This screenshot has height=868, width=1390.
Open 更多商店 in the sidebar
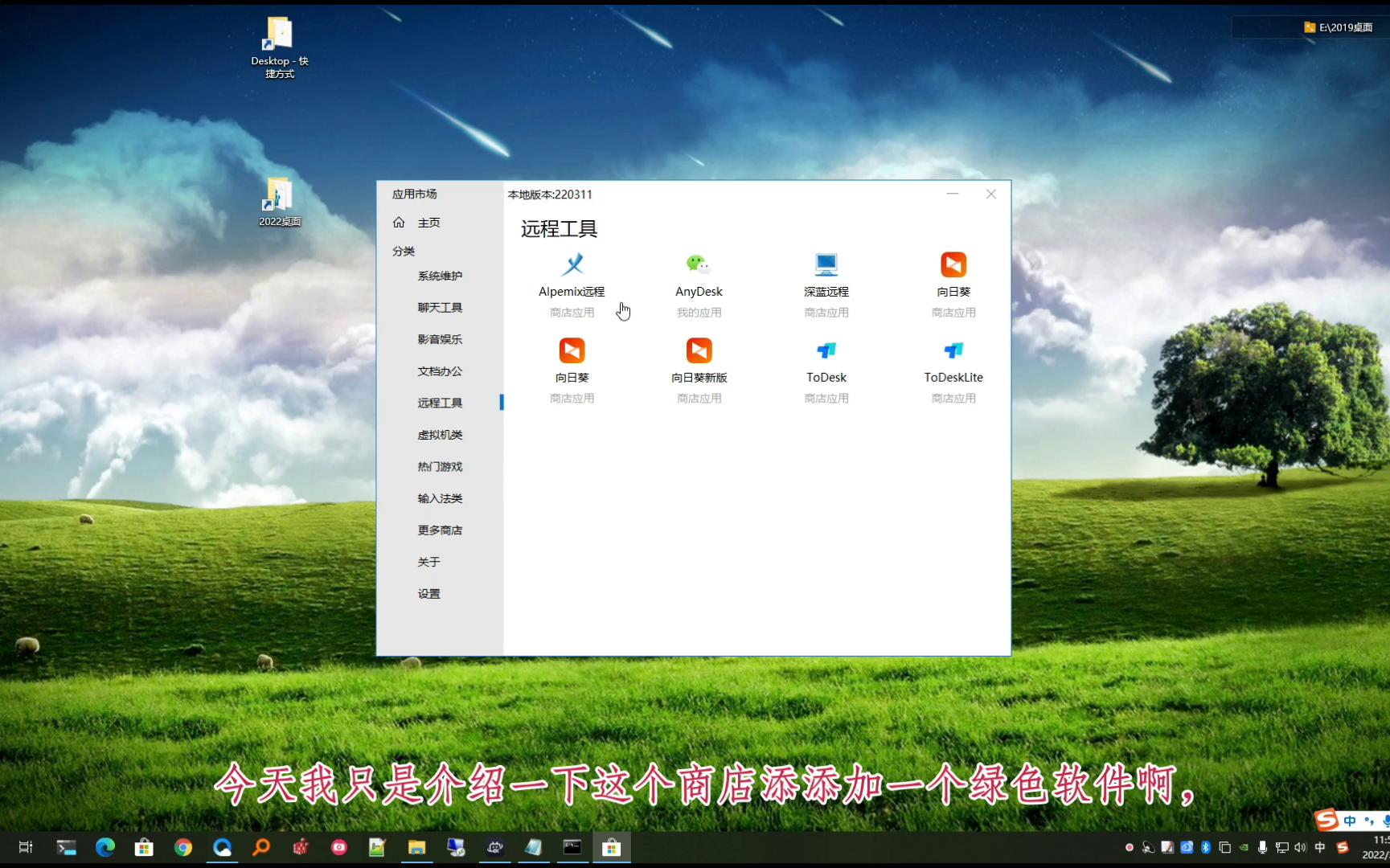point(440,530)
